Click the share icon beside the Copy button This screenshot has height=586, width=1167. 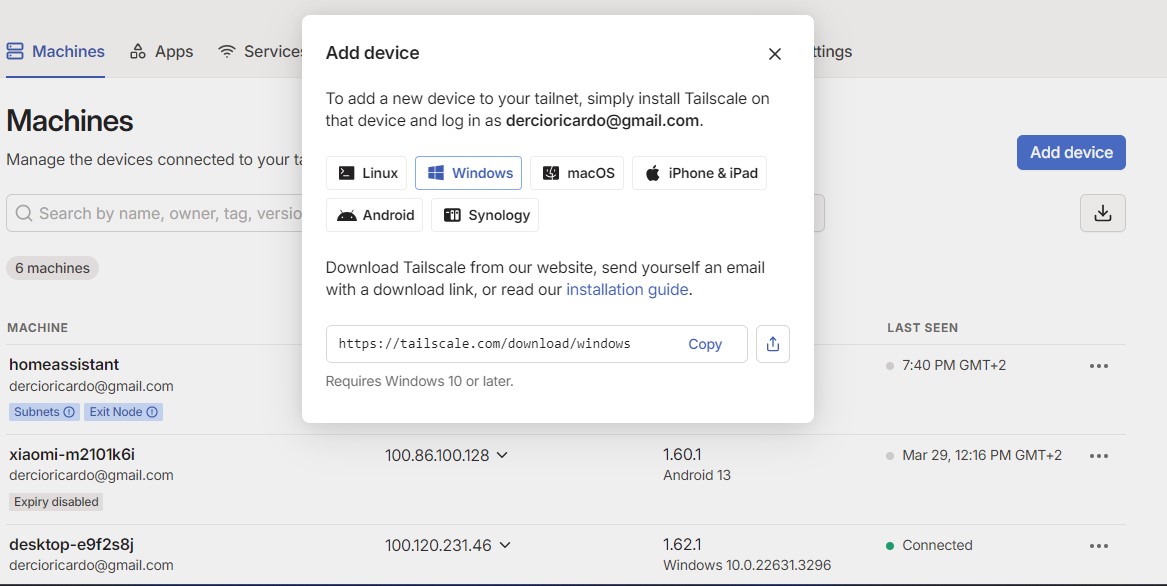point(772,343)
